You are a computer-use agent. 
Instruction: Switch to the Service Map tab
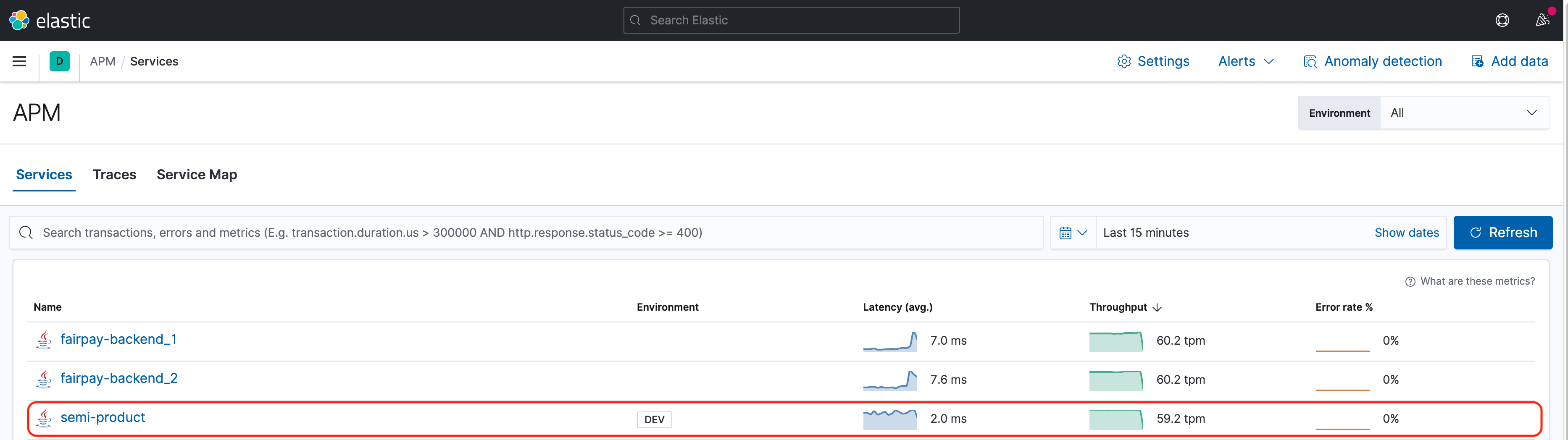pos(197,175)
